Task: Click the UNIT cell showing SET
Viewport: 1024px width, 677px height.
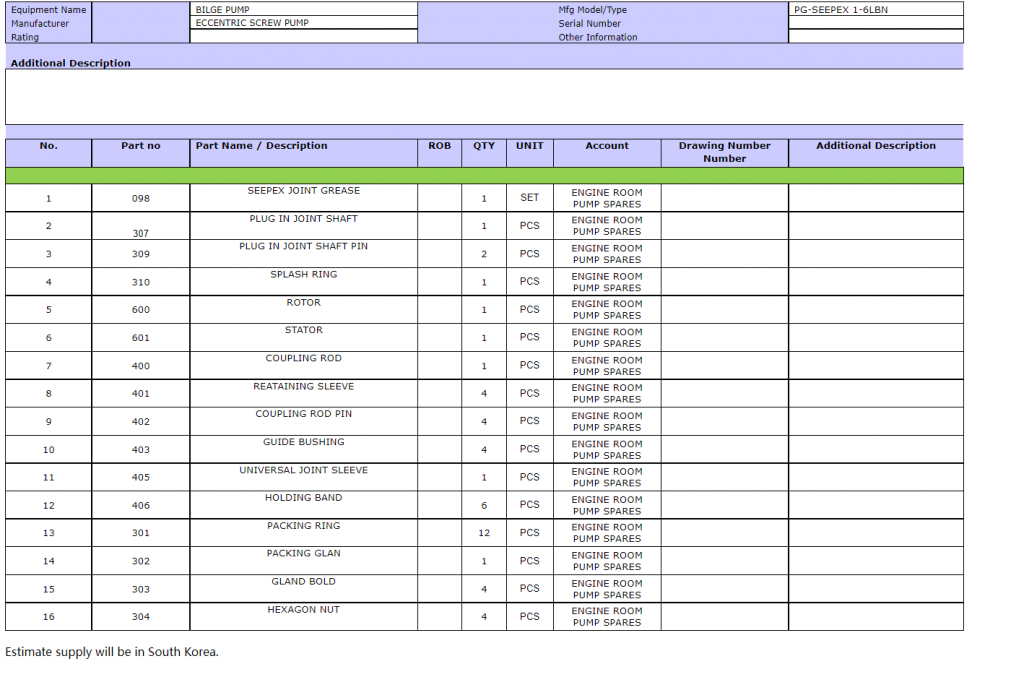Action: 529,197
